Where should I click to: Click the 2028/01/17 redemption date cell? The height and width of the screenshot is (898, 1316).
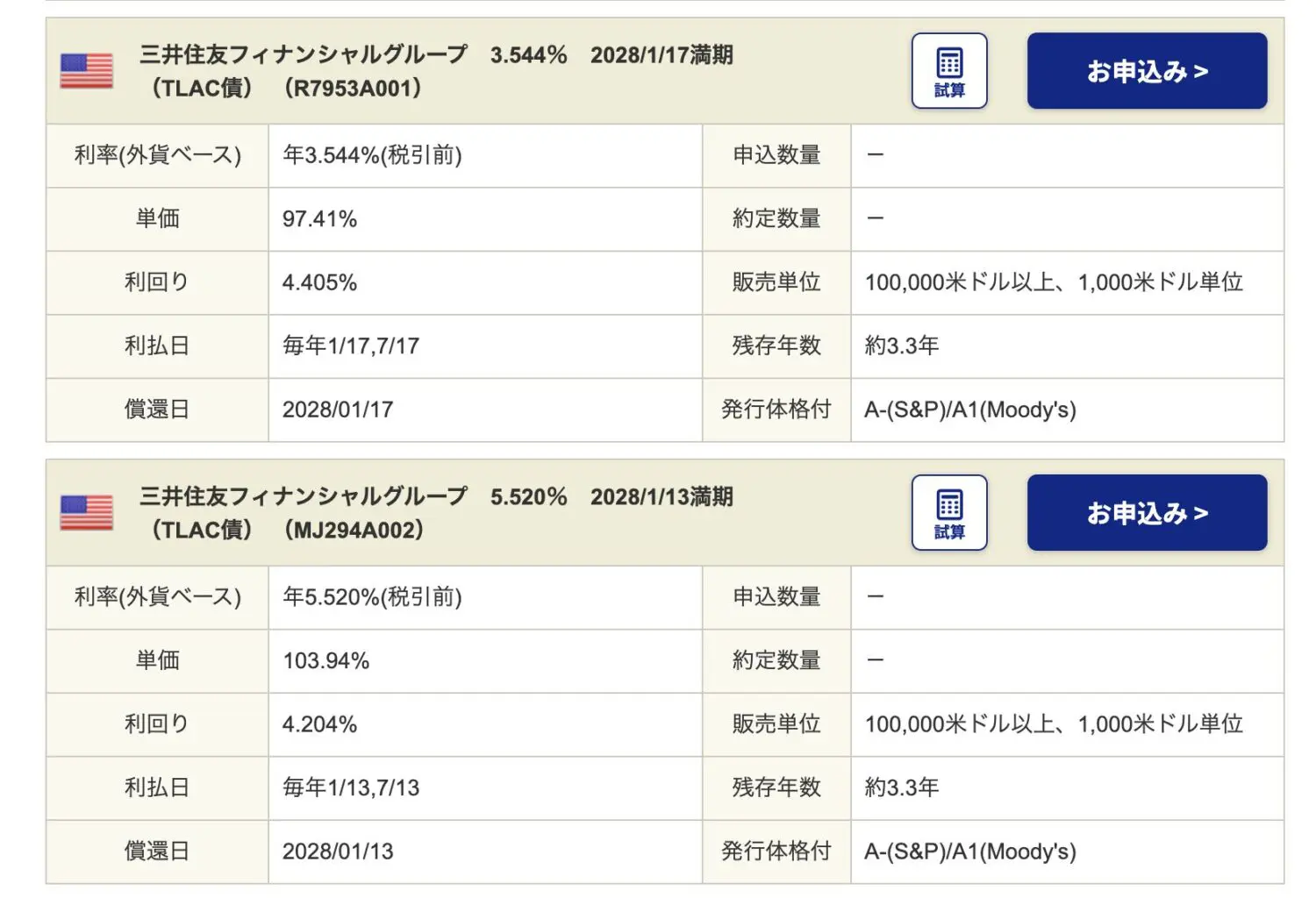(338, 410)
